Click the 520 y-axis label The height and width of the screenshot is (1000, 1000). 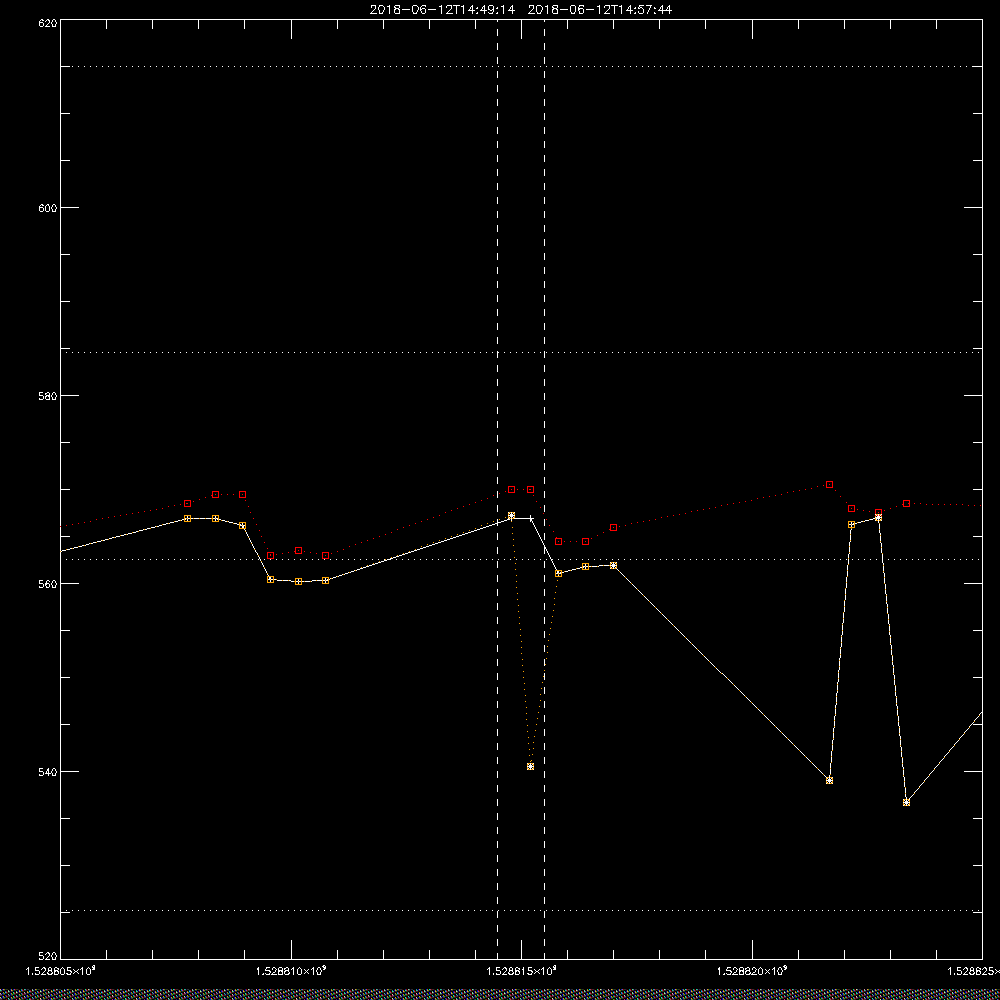tap(48, 957)
